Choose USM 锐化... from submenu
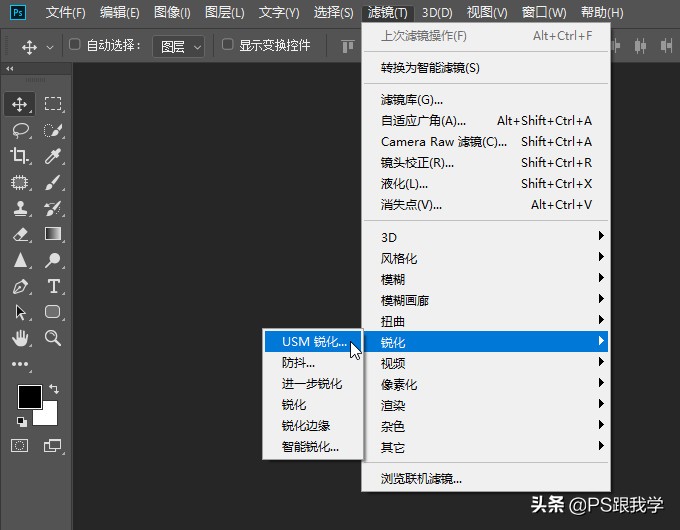 tap(313, 341)
